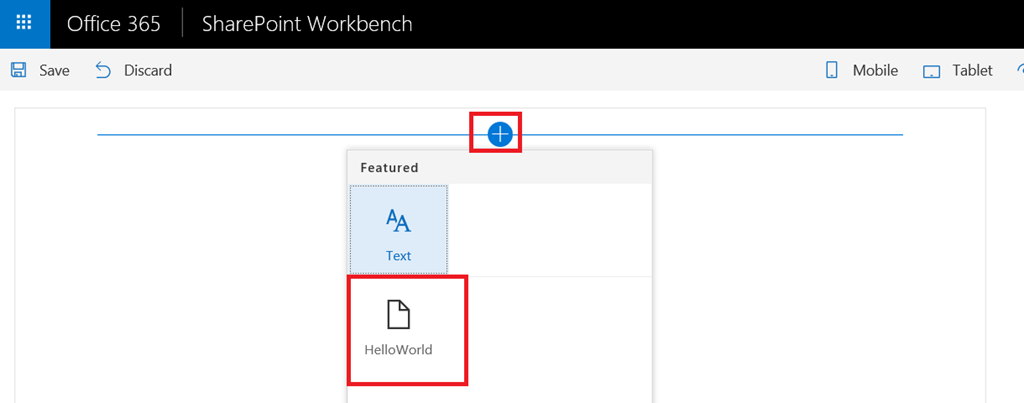The width and height of the screenshot is (1024, 403).
Task: Switch to the Mobile preview label
Action: 875,71
